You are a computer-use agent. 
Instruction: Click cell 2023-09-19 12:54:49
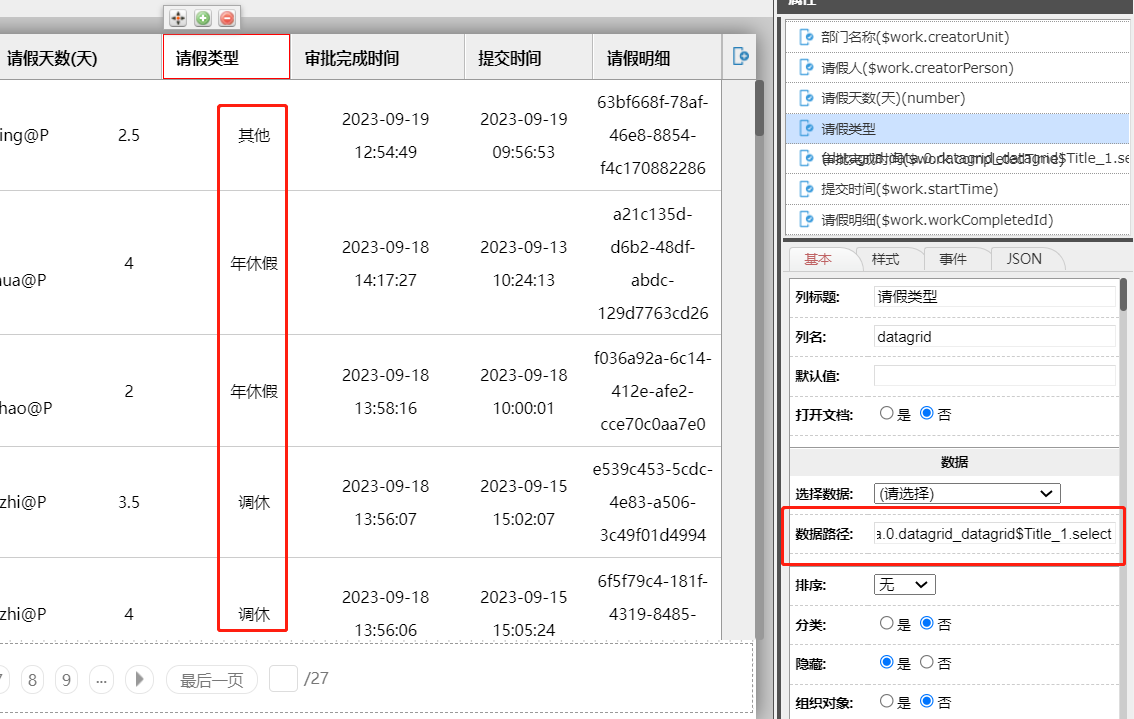[385, 135]
